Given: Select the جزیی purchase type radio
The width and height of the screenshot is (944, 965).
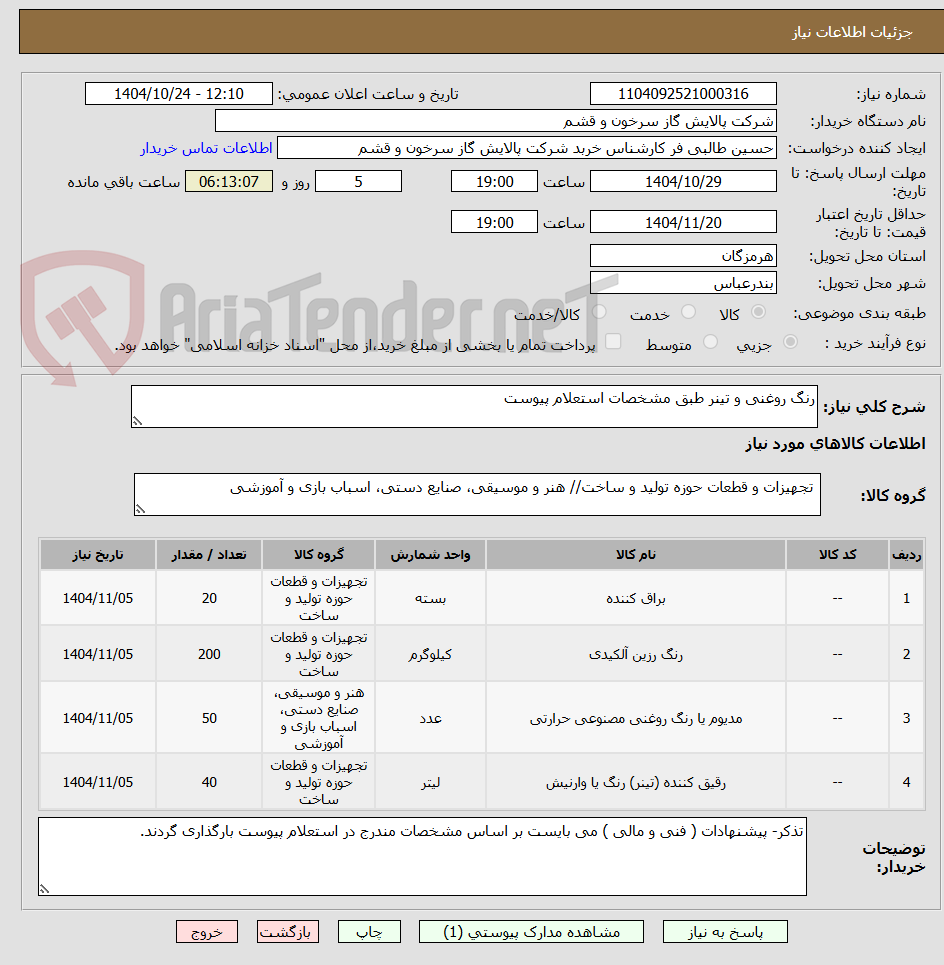Looking at the screenshot, I should point(790,342).
